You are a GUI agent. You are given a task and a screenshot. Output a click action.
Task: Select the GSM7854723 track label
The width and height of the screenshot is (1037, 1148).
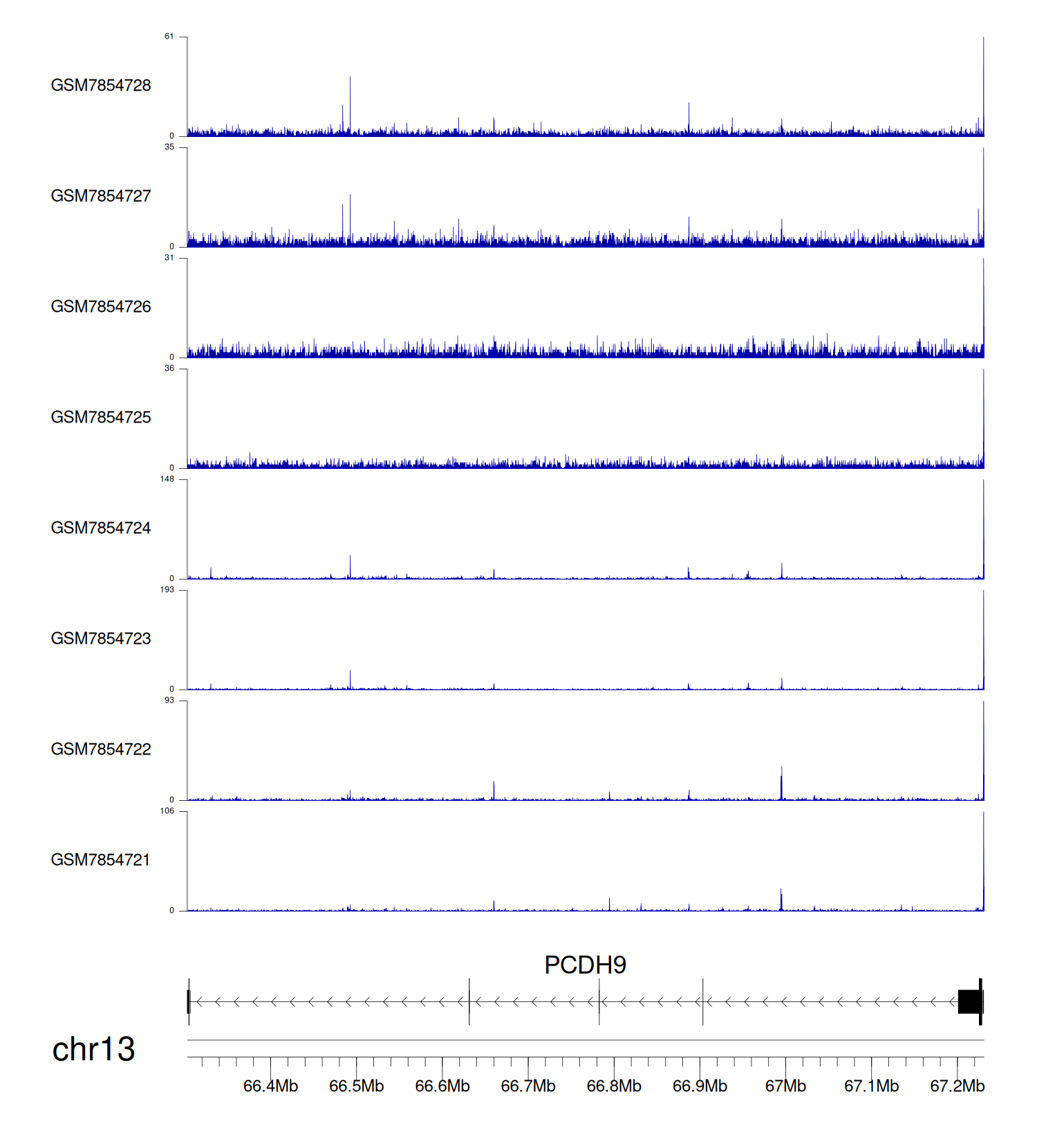(101, 638)
